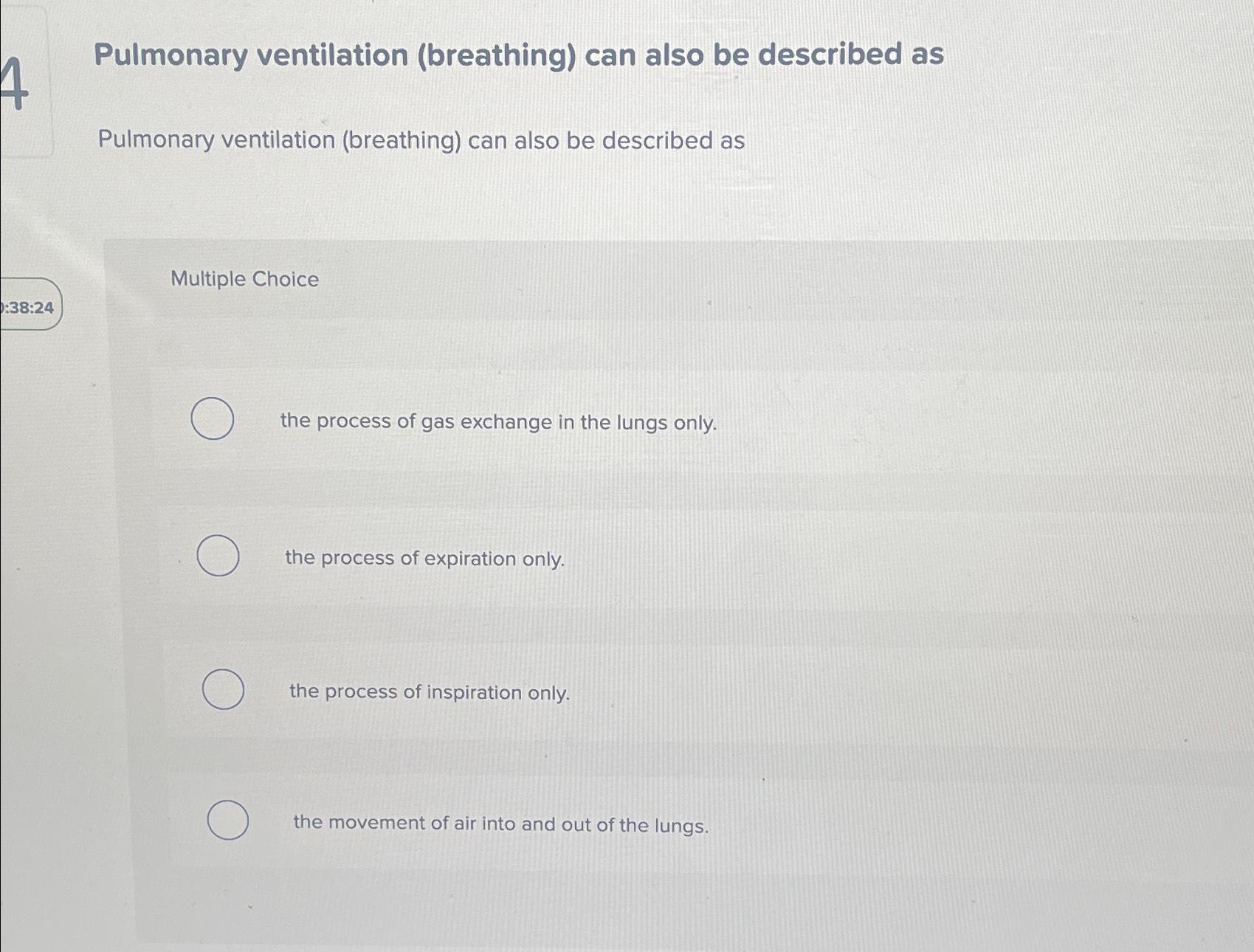Viewport: 1254px width, 952px height.
Task: Select radio button for inspiration only option
Action: click(x=224, y=689)
